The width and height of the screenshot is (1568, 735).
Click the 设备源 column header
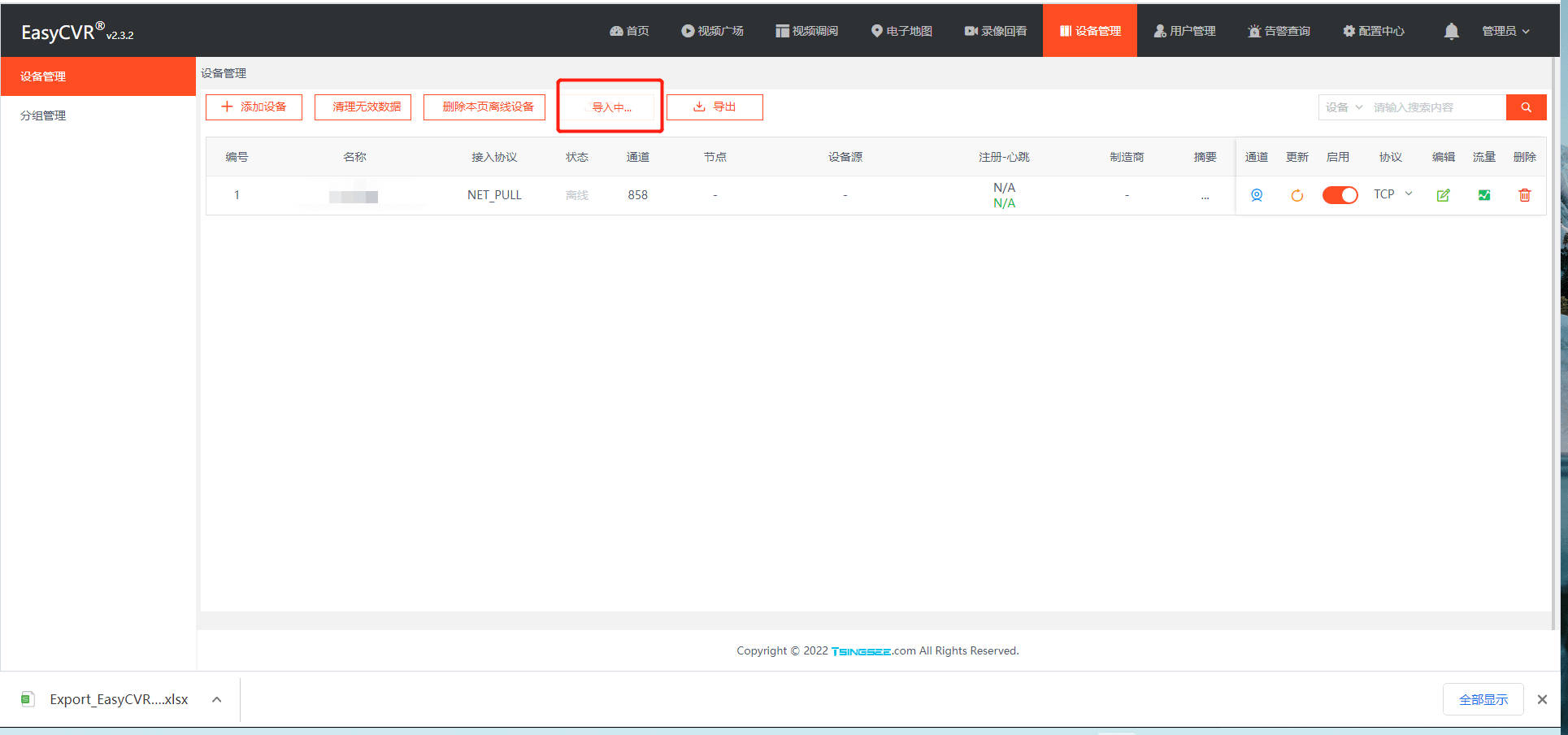[845, 157]
